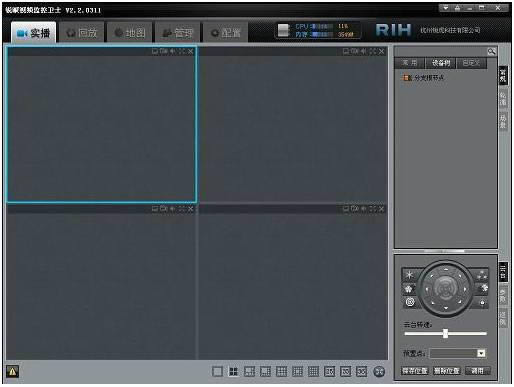Viewport: 514px width, 387px height.
Task: Toggle audio in the top-right video pane
Action: pyautogui.click(x=364, y=51)
